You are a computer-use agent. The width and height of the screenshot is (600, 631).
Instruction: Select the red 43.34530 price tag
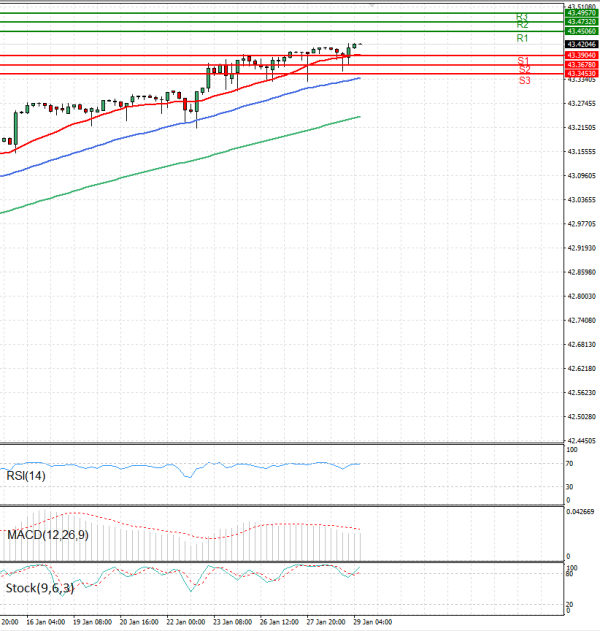click(x=581, y=73)
